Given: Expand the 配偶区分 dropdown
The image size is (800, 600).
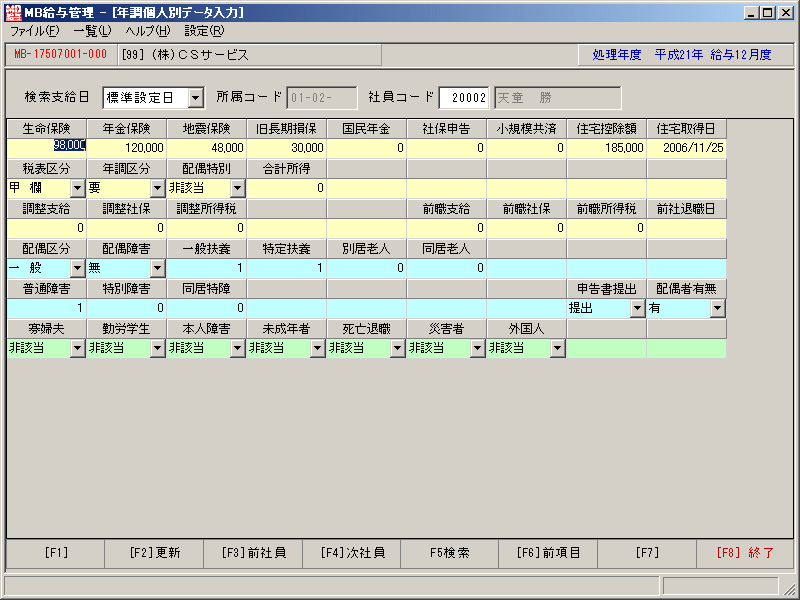Looking at the screenshot, I should coord(78,268).
